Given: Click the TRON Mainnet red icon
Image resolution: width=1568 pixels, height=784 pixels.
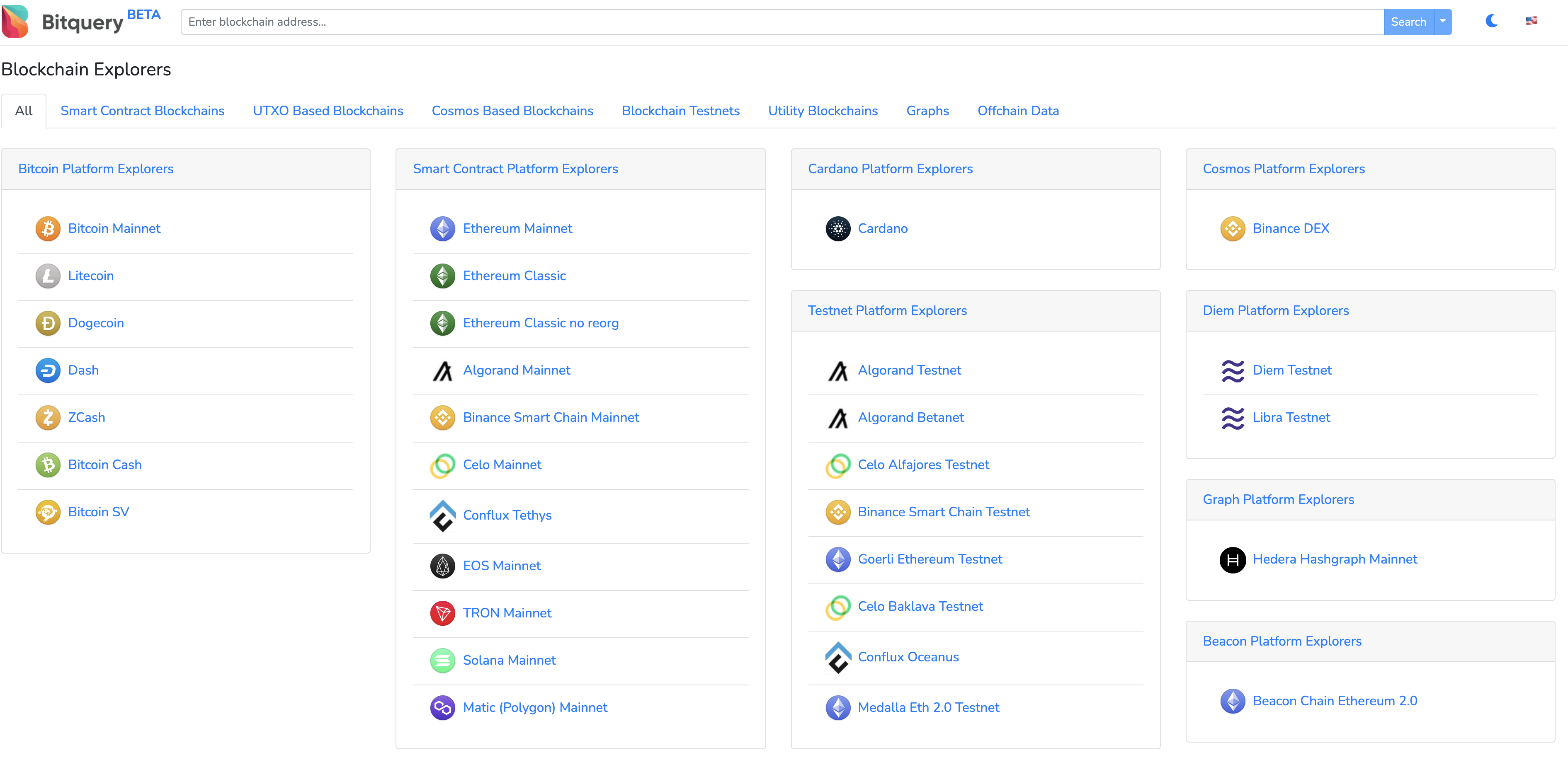Looking at the screenshot, I should [442, 613].
